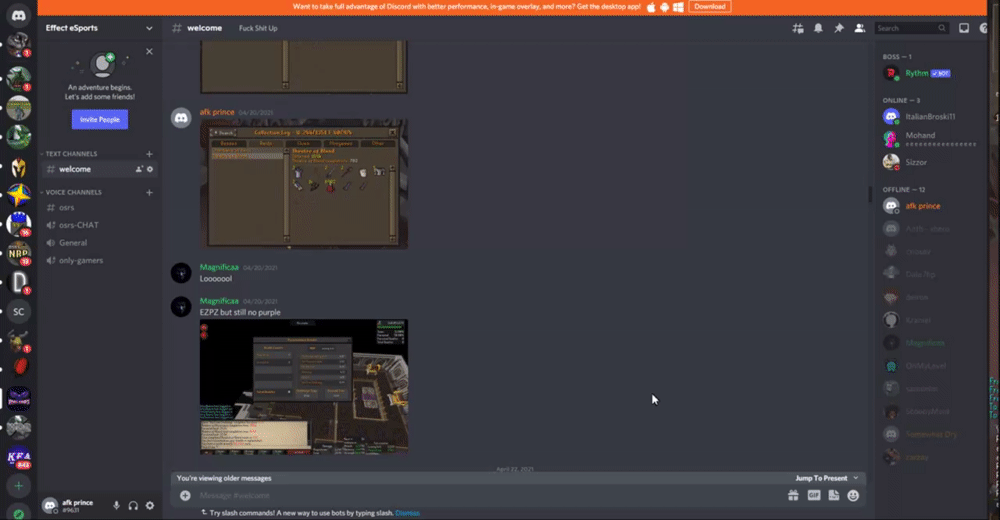Toggle microphone mute
The width and height of the screenshot is (1000, 520).
(x=116, y=506)
